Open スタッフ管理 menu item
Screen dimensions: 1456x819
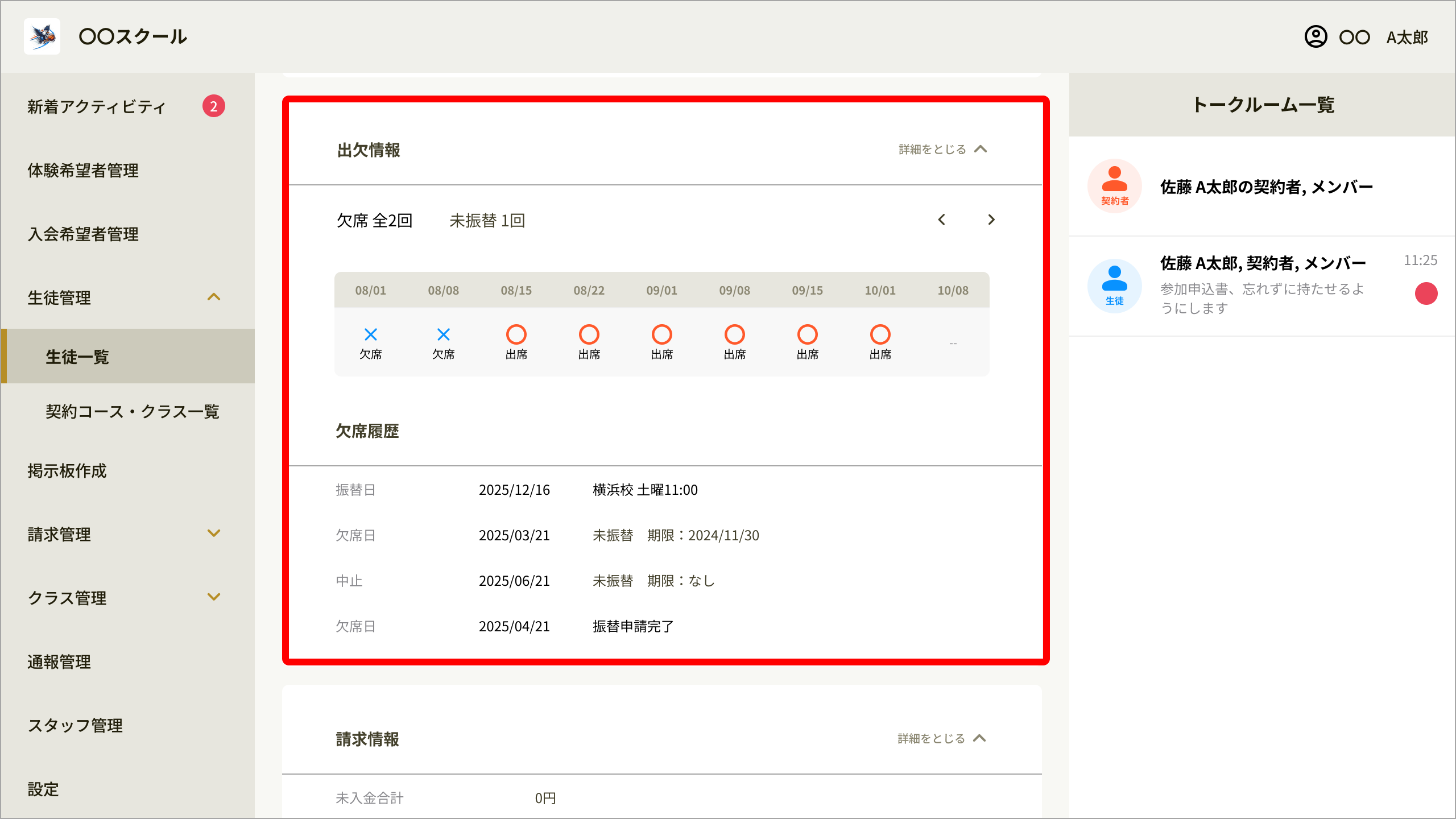pyautogui.click(x=127, y=725)
